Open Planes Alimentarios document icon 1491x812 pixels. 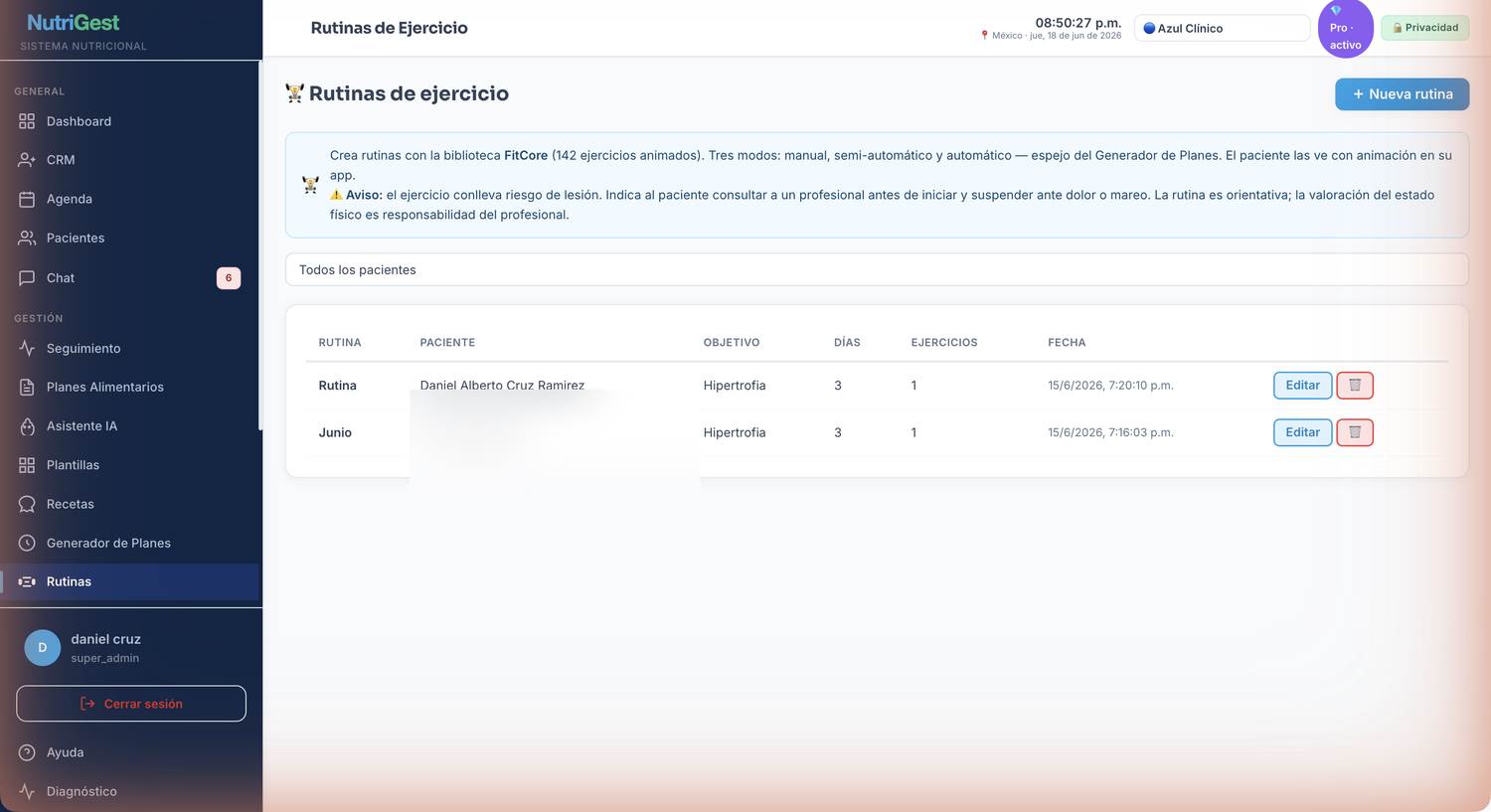(x=27, y=387)
